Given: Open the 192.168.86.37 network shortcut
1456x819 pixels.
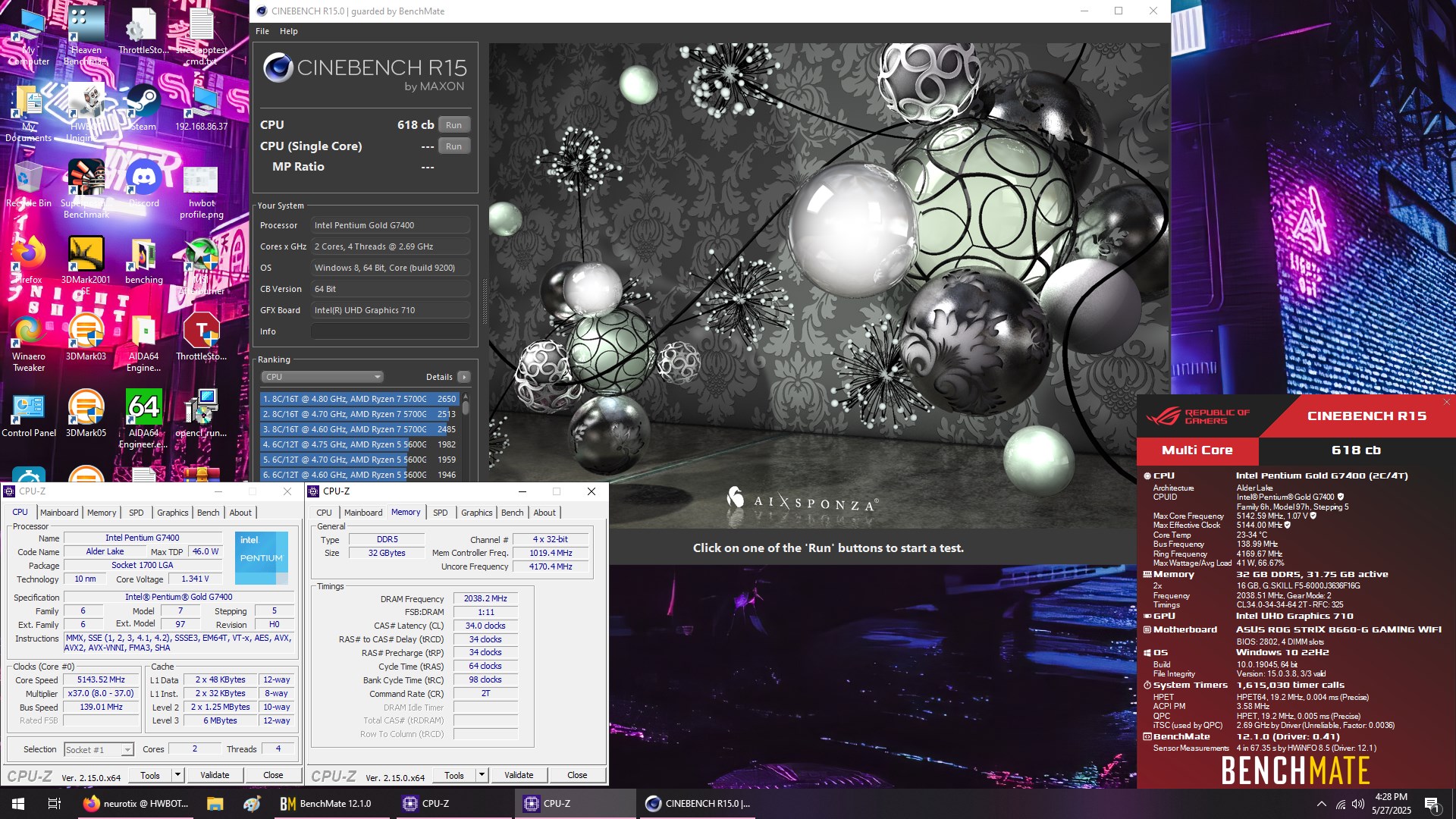Looking at the screenshot, I should 201,108.
